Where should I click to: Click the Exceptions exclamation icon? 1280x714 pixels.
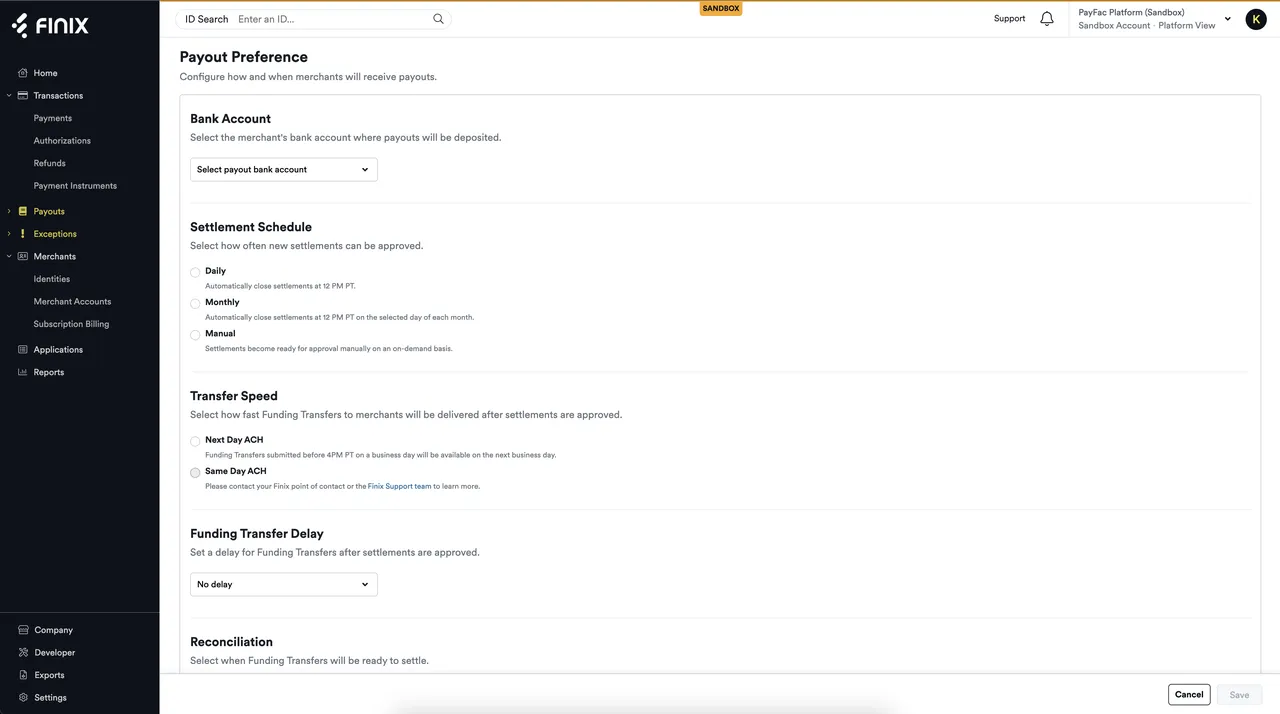point(23,233)
